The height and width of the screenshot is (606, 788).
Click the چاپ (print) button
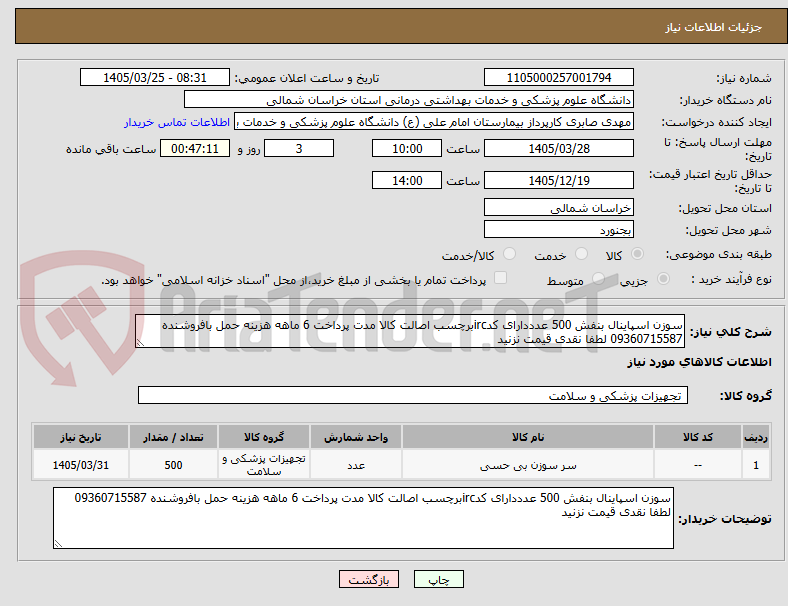438,579
